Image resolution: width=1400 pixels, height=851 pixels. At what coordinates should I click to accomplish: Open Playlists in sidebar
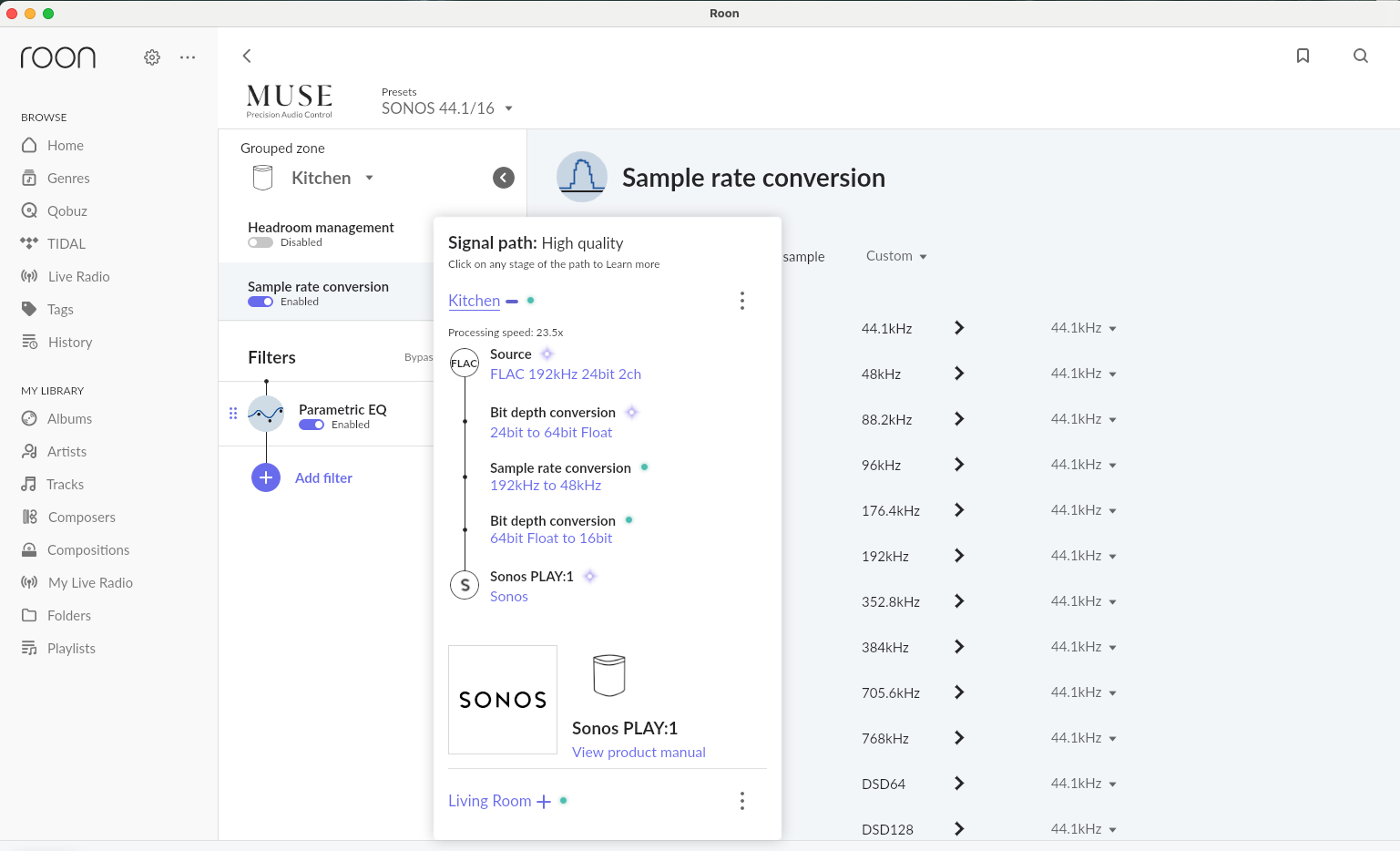58,649
